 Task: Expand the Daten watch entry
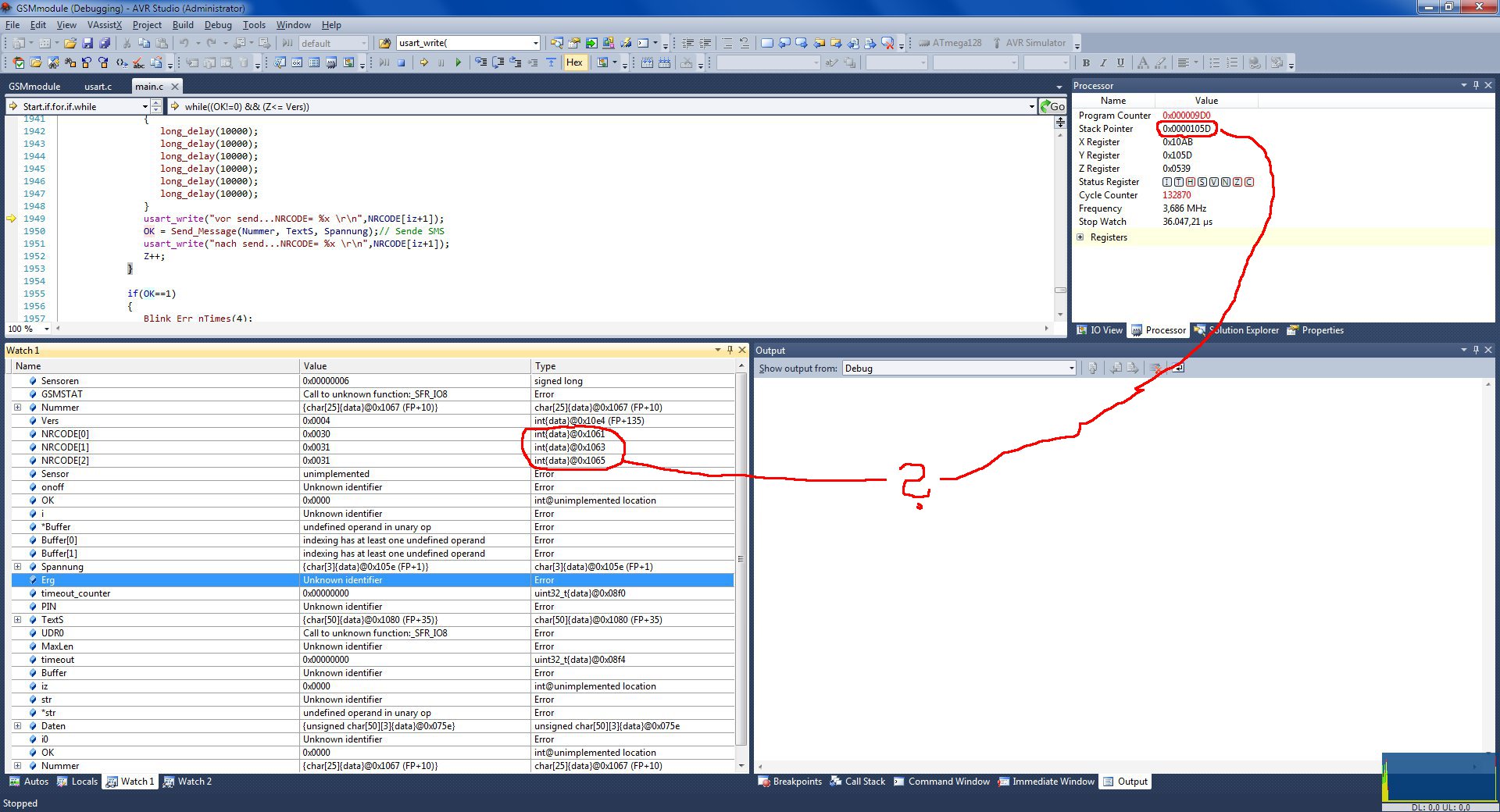[17, 726]
